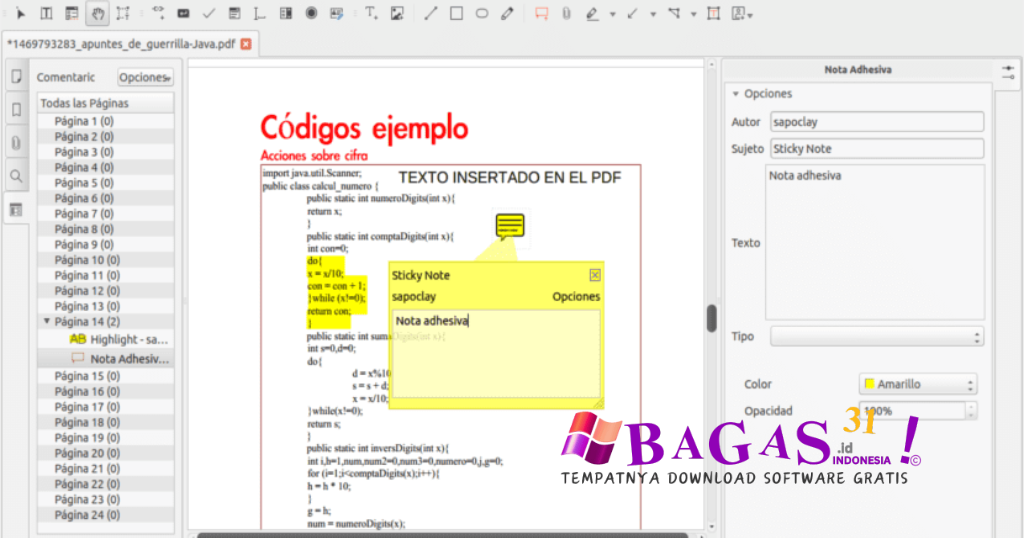Open the Attachments sidebar panel

17,142
